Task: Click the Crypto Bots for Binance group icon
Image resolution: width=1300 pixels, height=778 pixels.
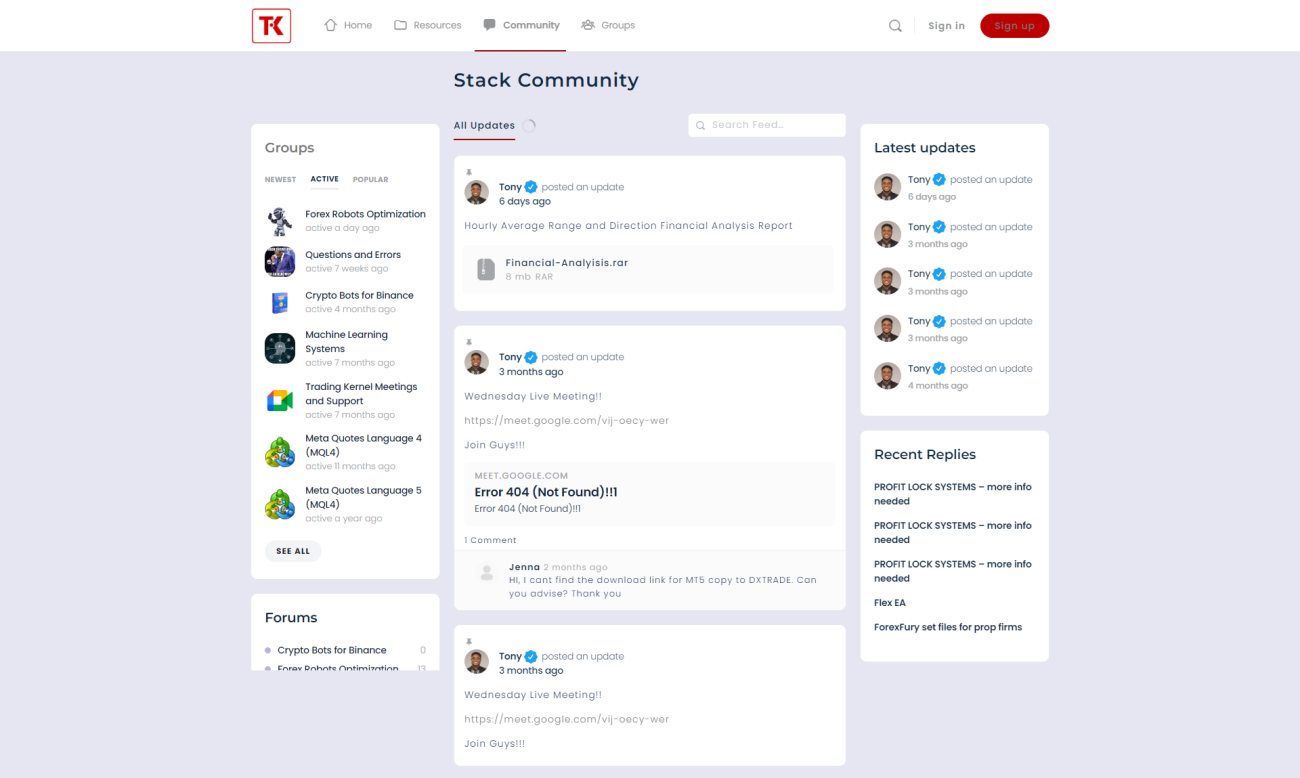Action: point(280,302)
